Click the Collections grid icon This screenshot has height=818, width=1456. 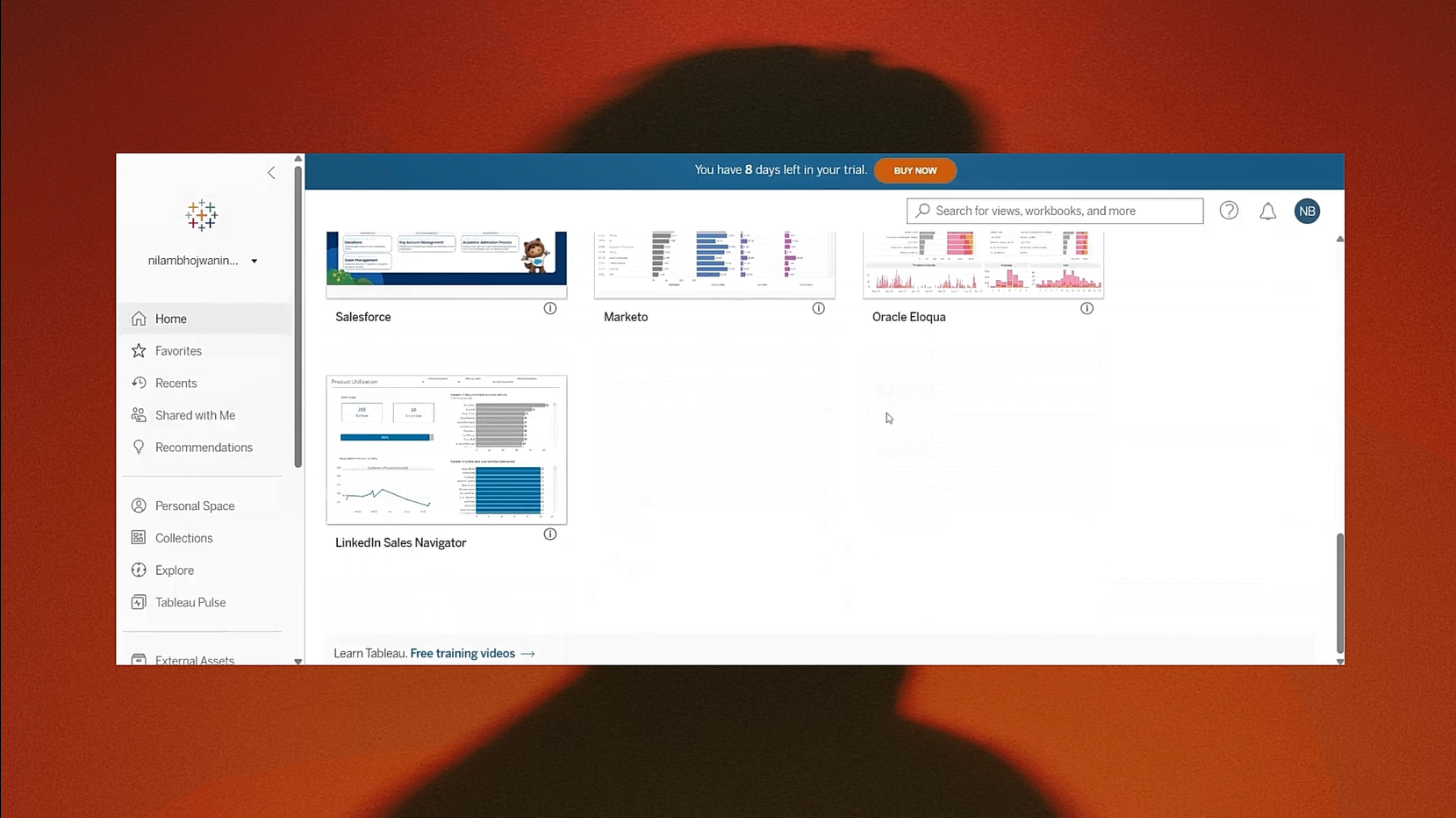[x=139, y=538]
